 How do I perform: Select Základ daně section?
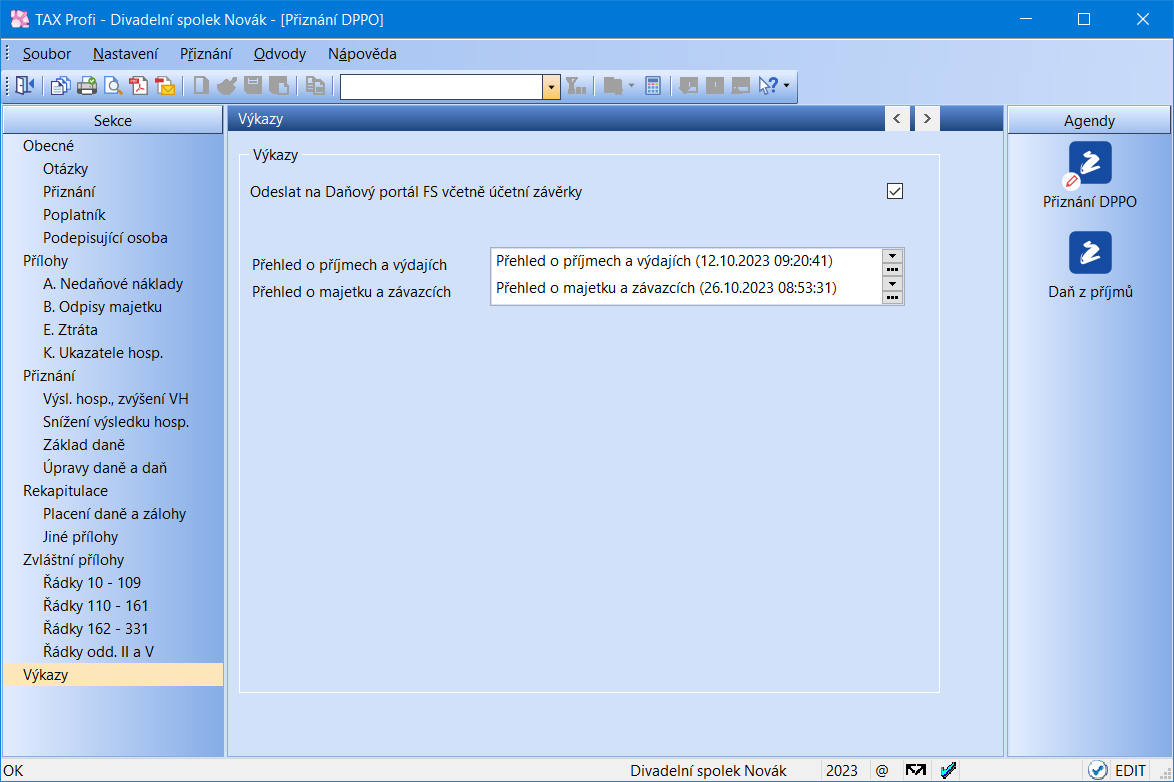point(84,445)
